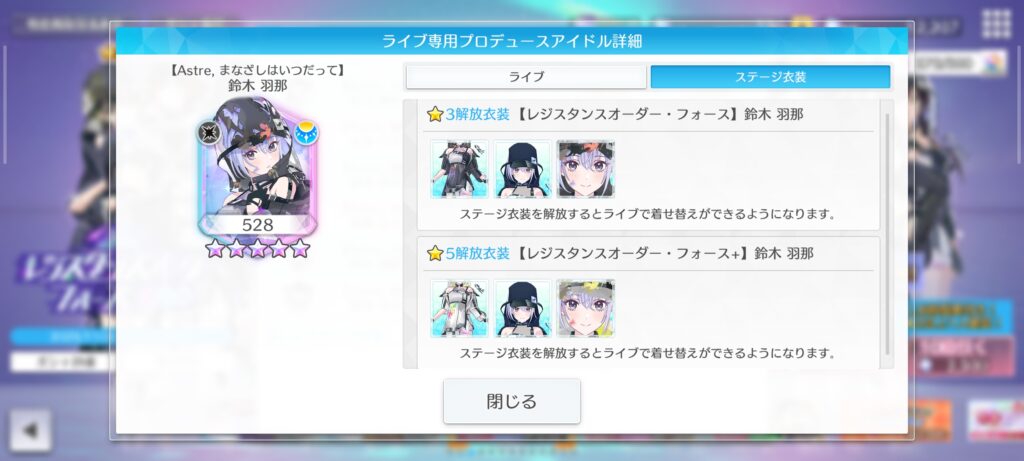Open the grid menu icon at top right
The width and height of the screenshot is (1024, 461).
click(997, 24)
